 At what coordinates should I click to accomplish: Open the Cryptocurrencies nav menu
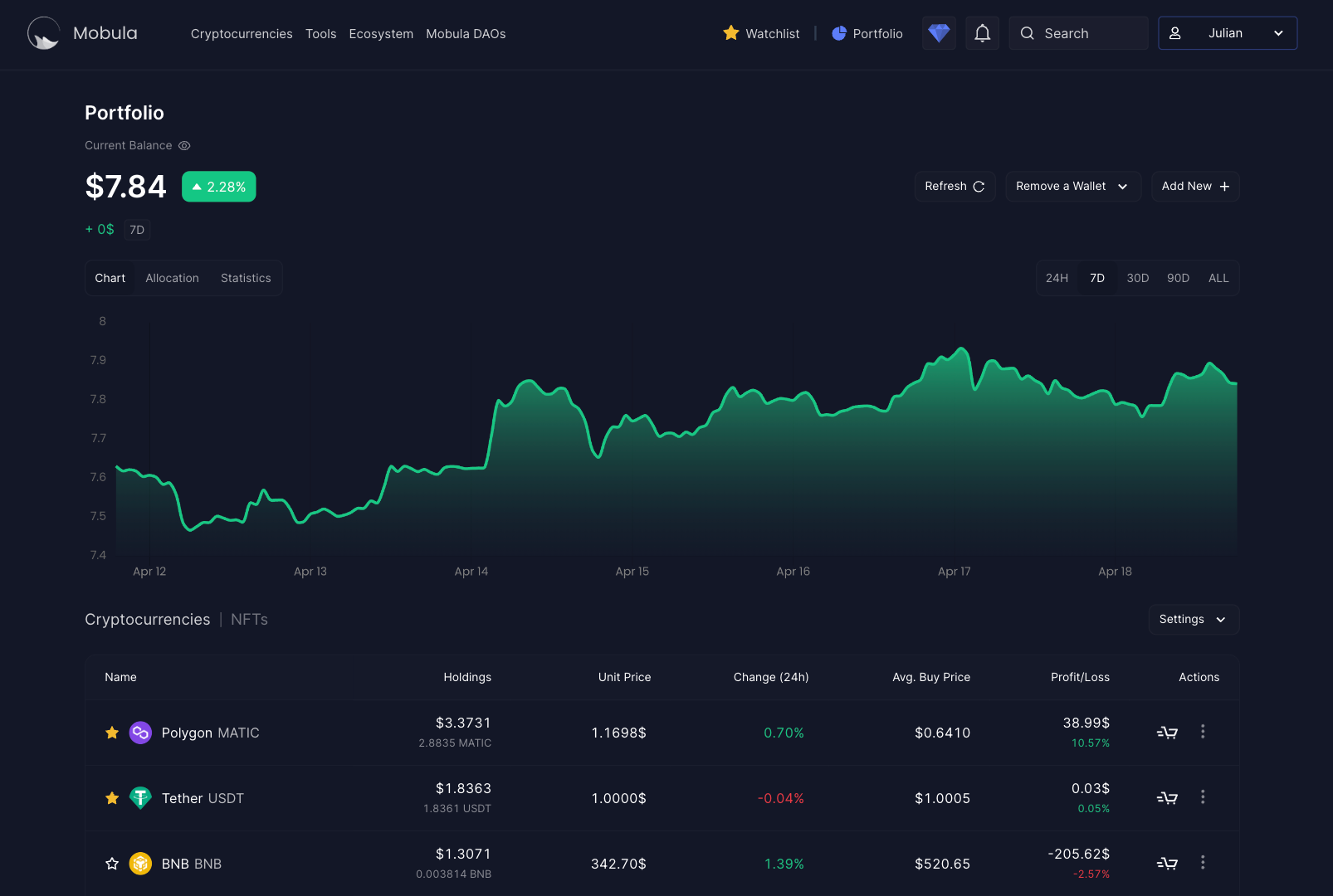[242, 34]
